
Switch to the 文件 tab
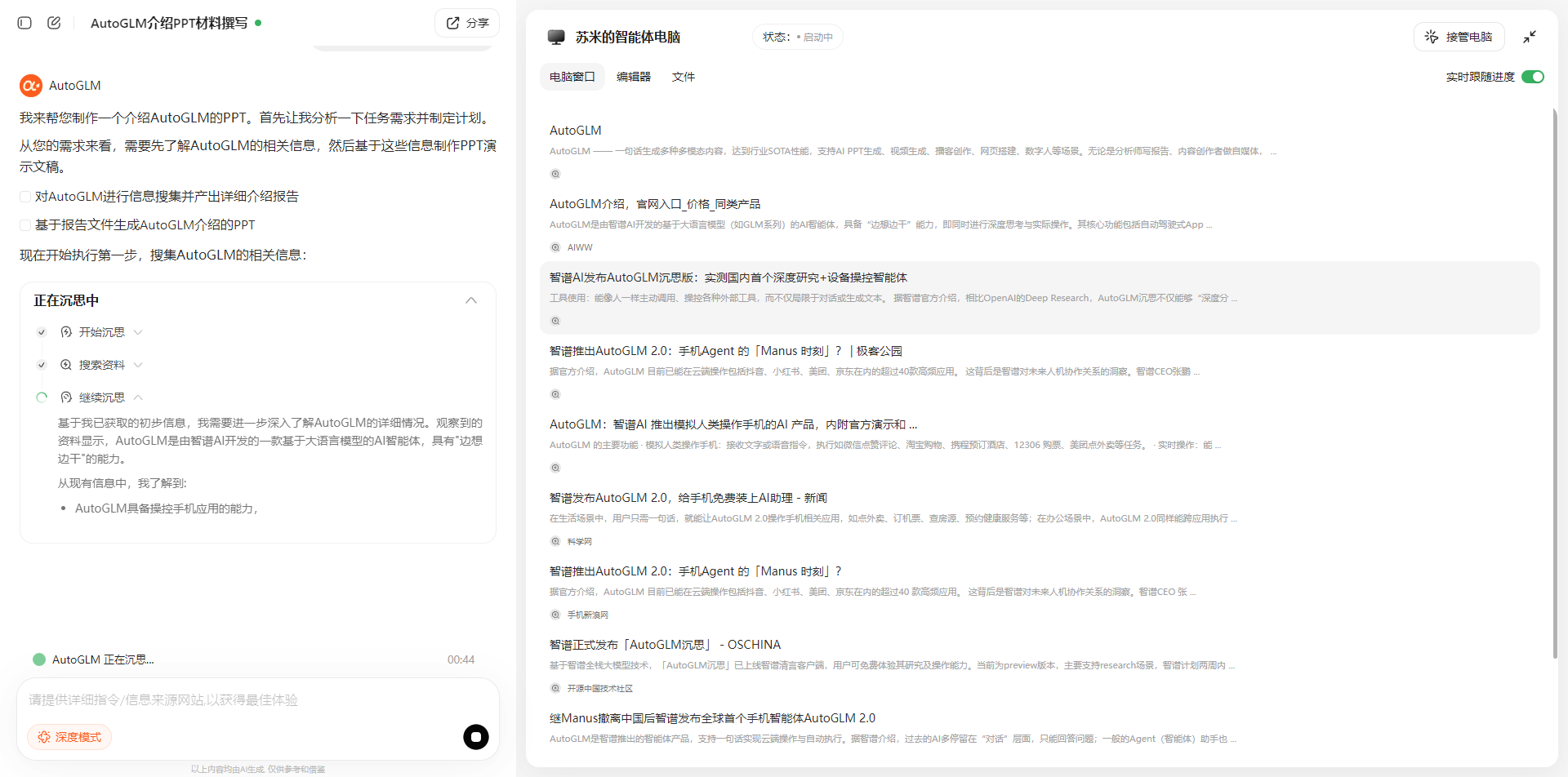click(x=684, y=77)
